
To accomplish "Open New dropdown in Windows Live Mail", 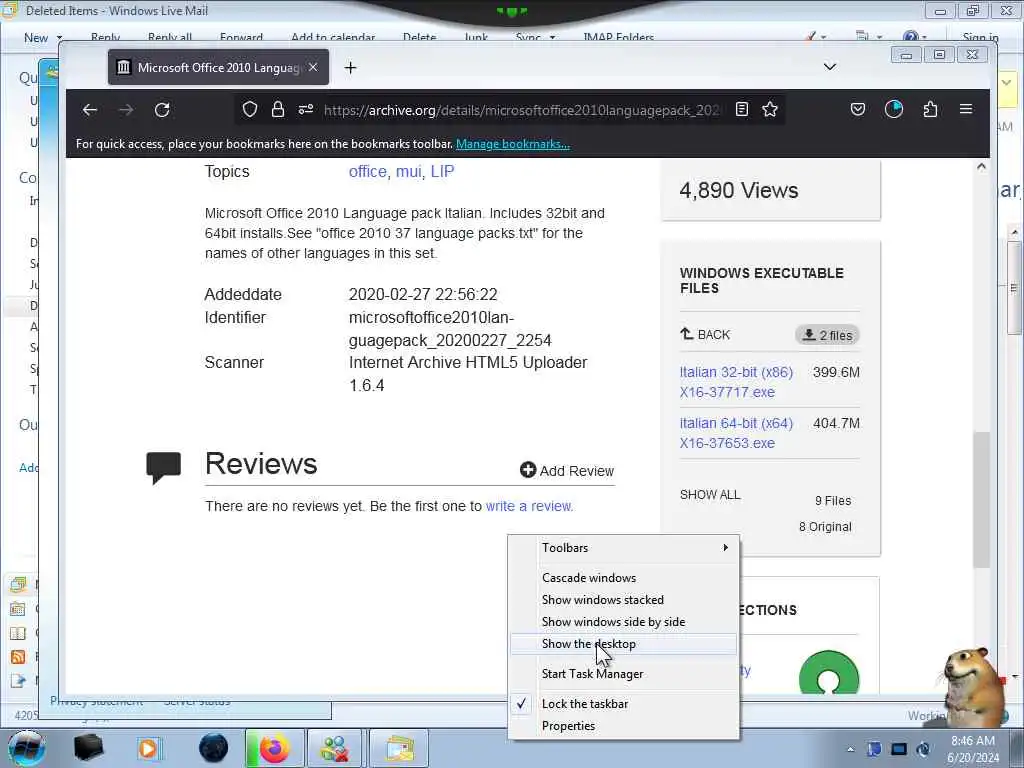I will (x=43, y=37).
